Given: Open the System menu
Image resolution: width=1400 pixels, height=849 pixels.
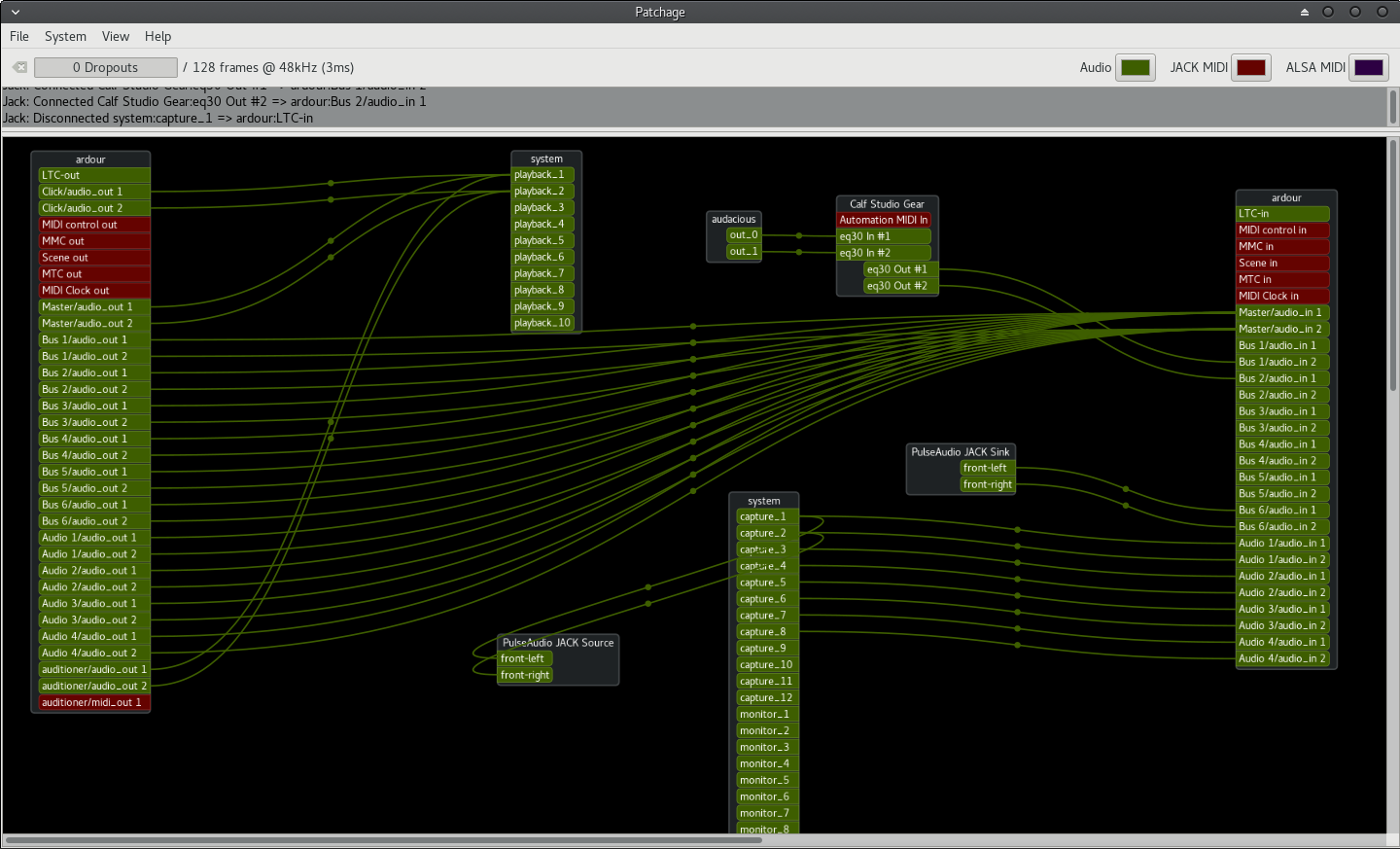Looking at the screenshot, I should (65, 36).
